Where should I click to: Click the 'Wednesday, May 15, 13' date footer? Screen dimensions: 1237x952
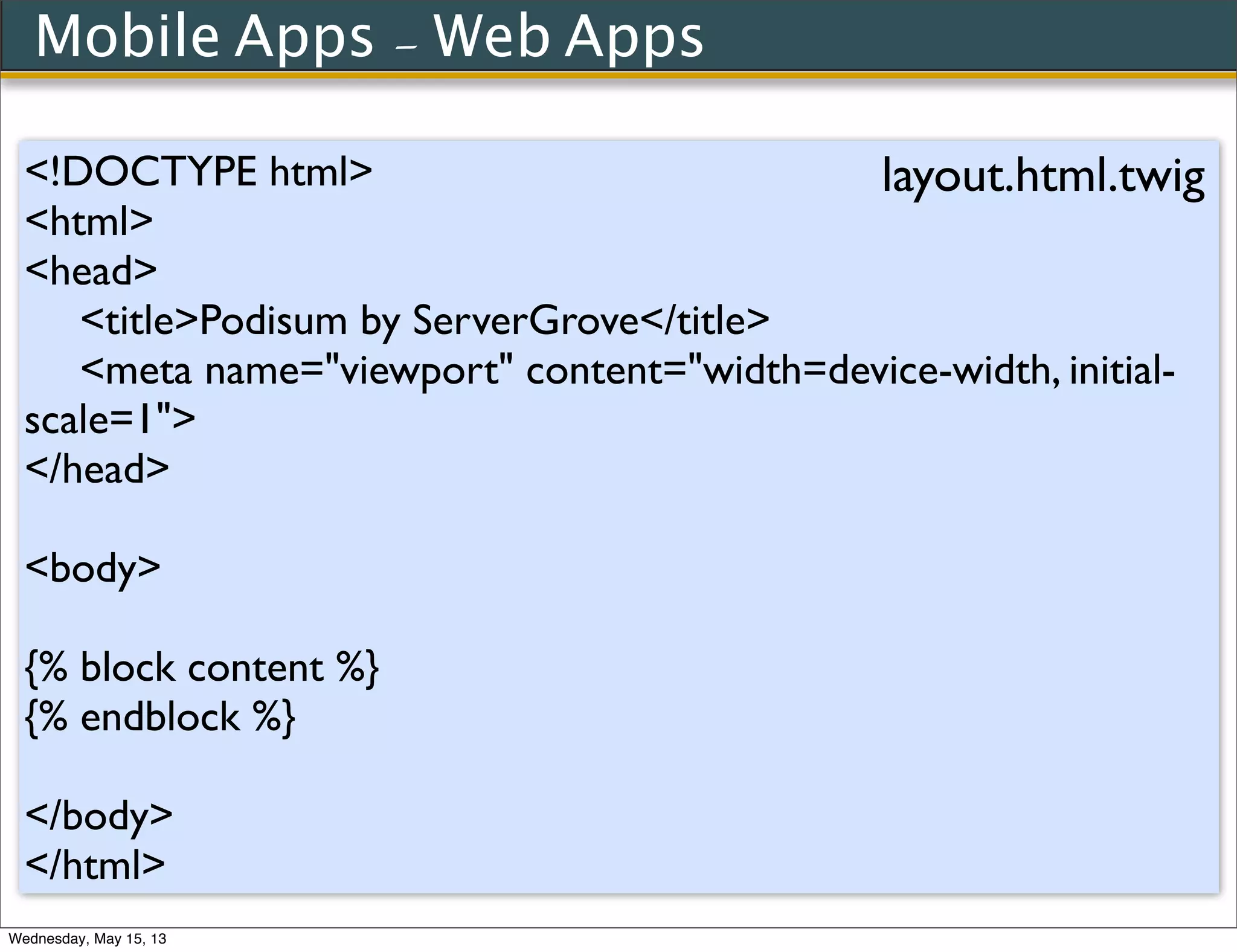tap(88, 939)
